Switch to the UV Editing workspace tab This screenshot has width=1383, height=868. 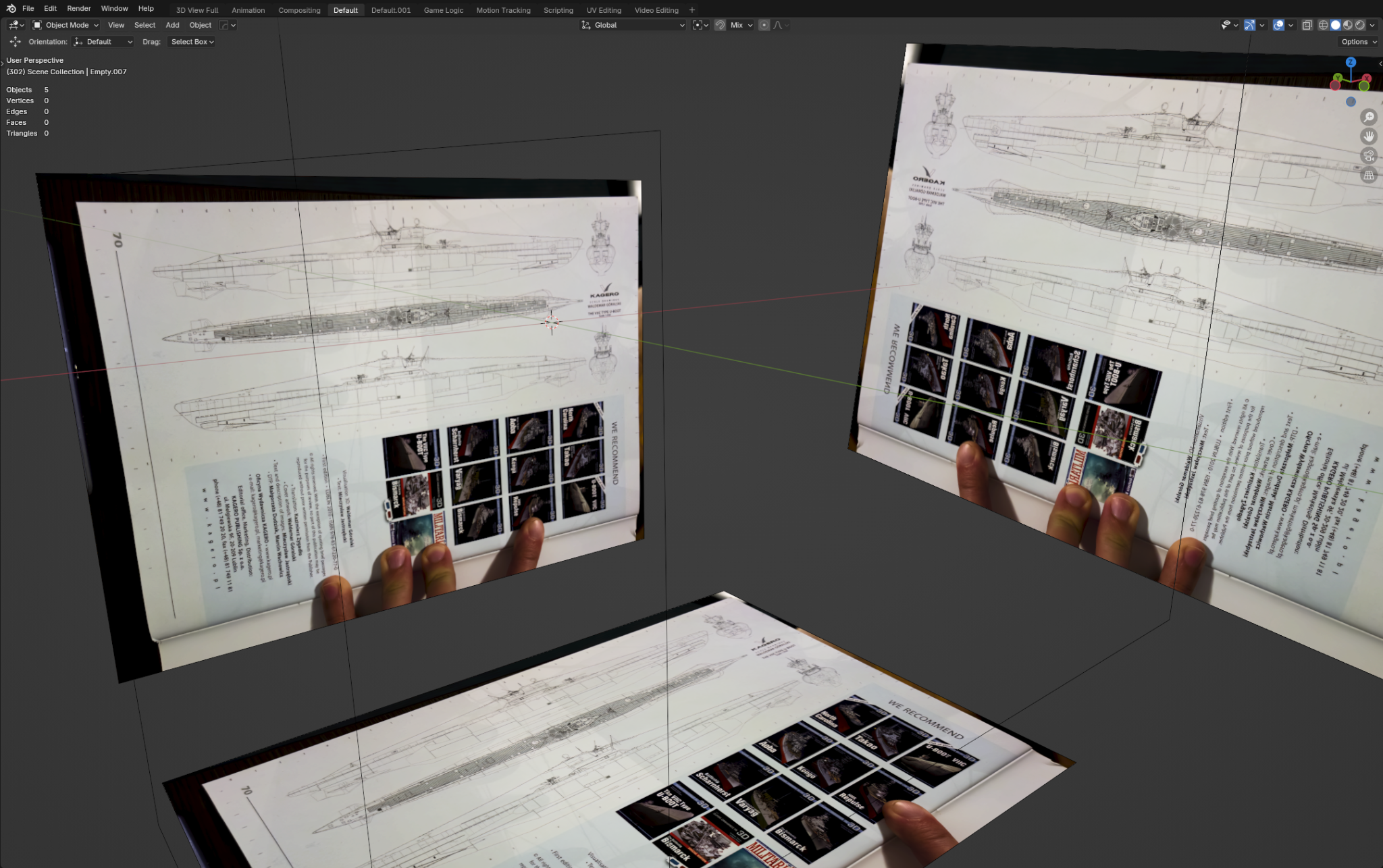pyautogui.click(x=604, y=10)
